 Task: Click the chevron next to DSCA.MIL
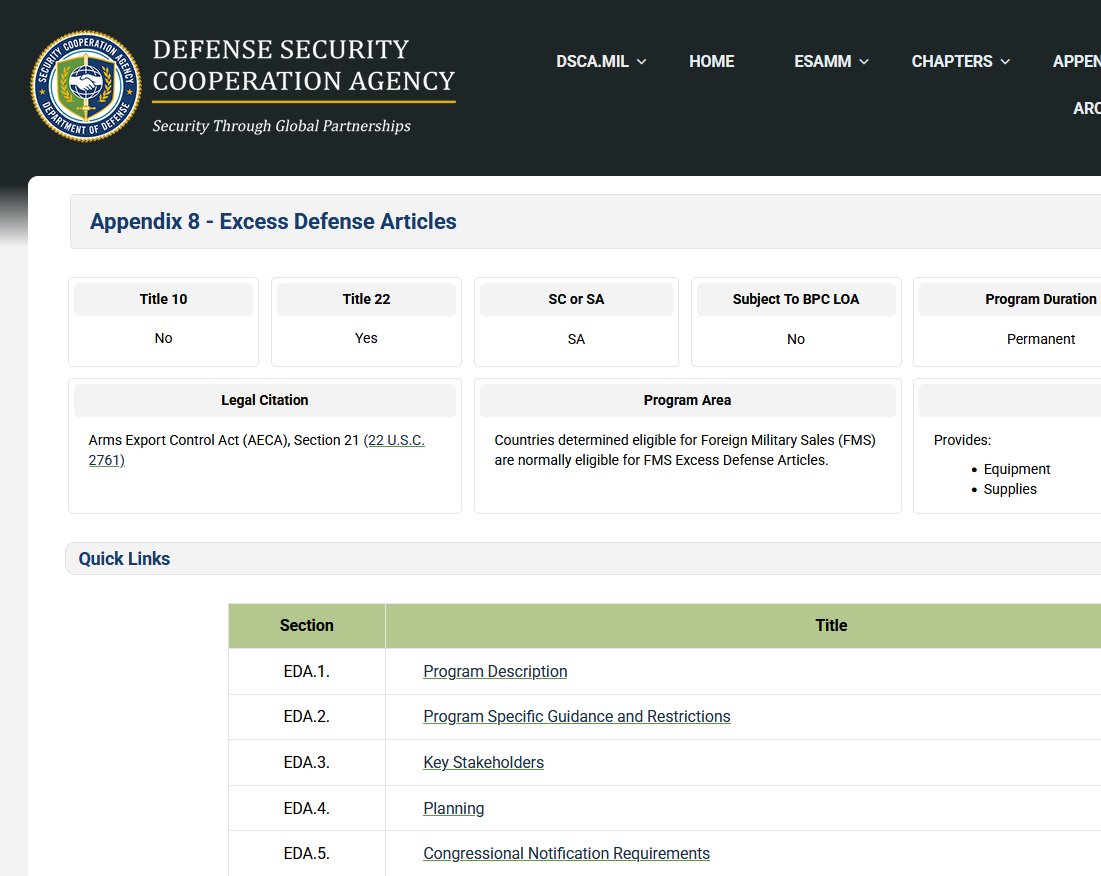(641, 62)
